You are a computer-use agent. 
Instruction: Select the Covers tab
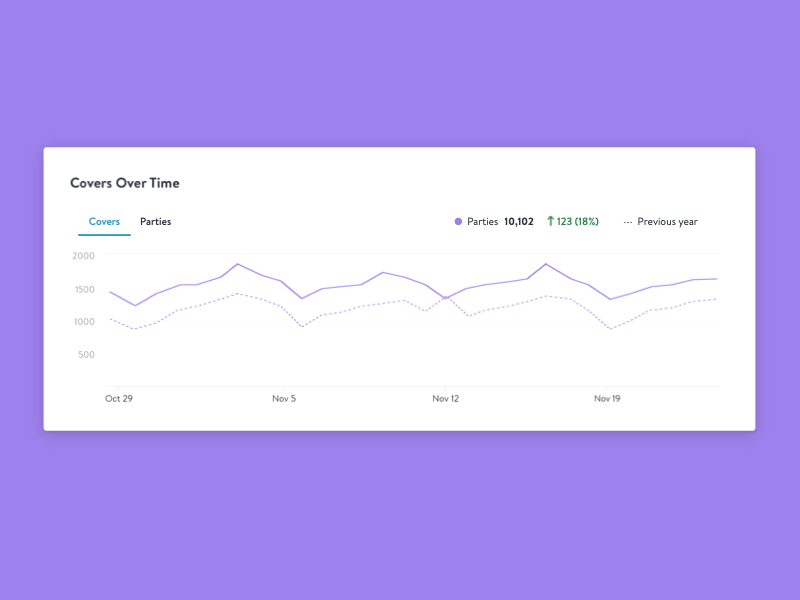(104, 221)
